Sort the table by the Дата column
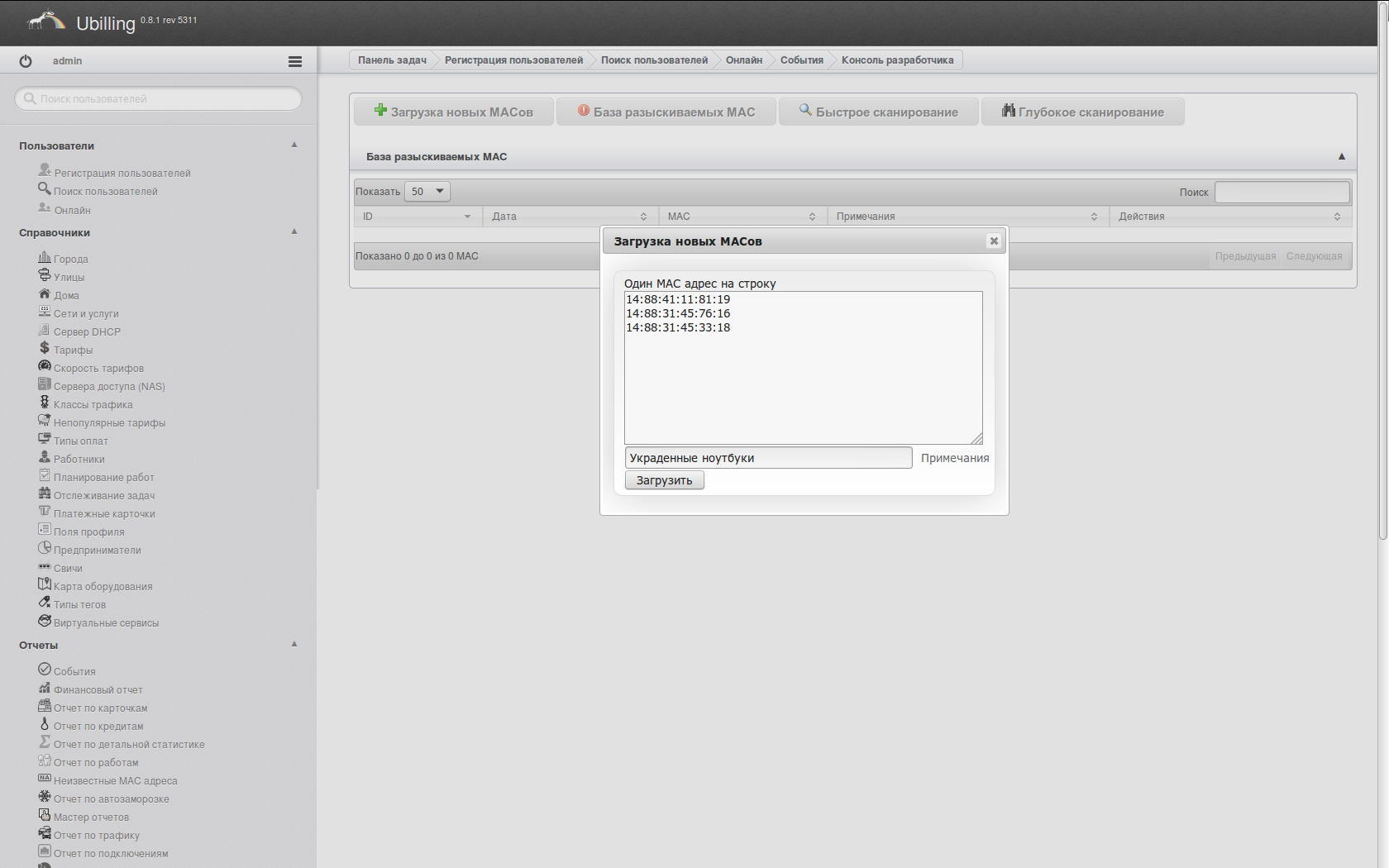 tap(570, 217)
